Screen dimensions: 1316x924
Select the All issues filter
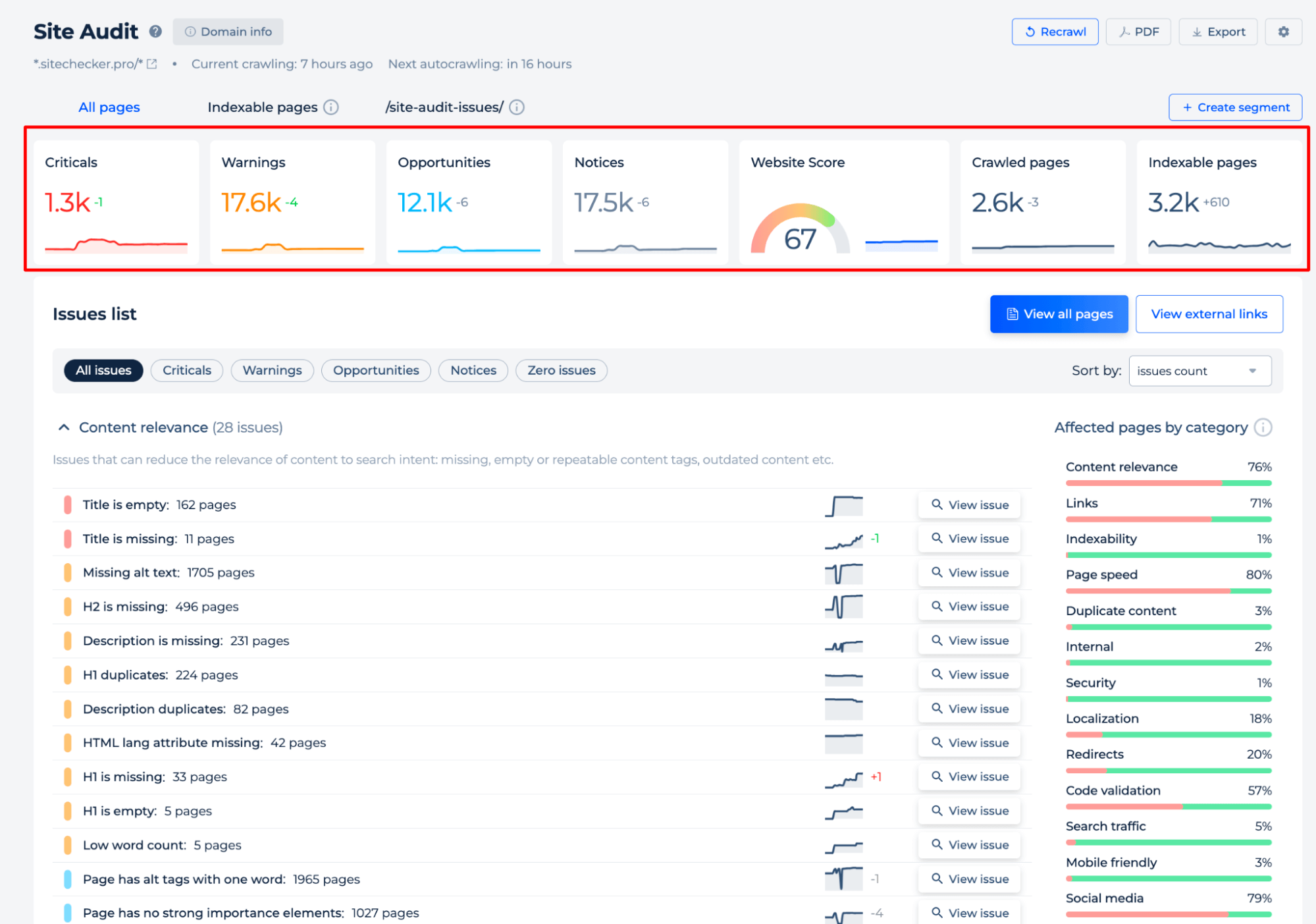(103, 371)
